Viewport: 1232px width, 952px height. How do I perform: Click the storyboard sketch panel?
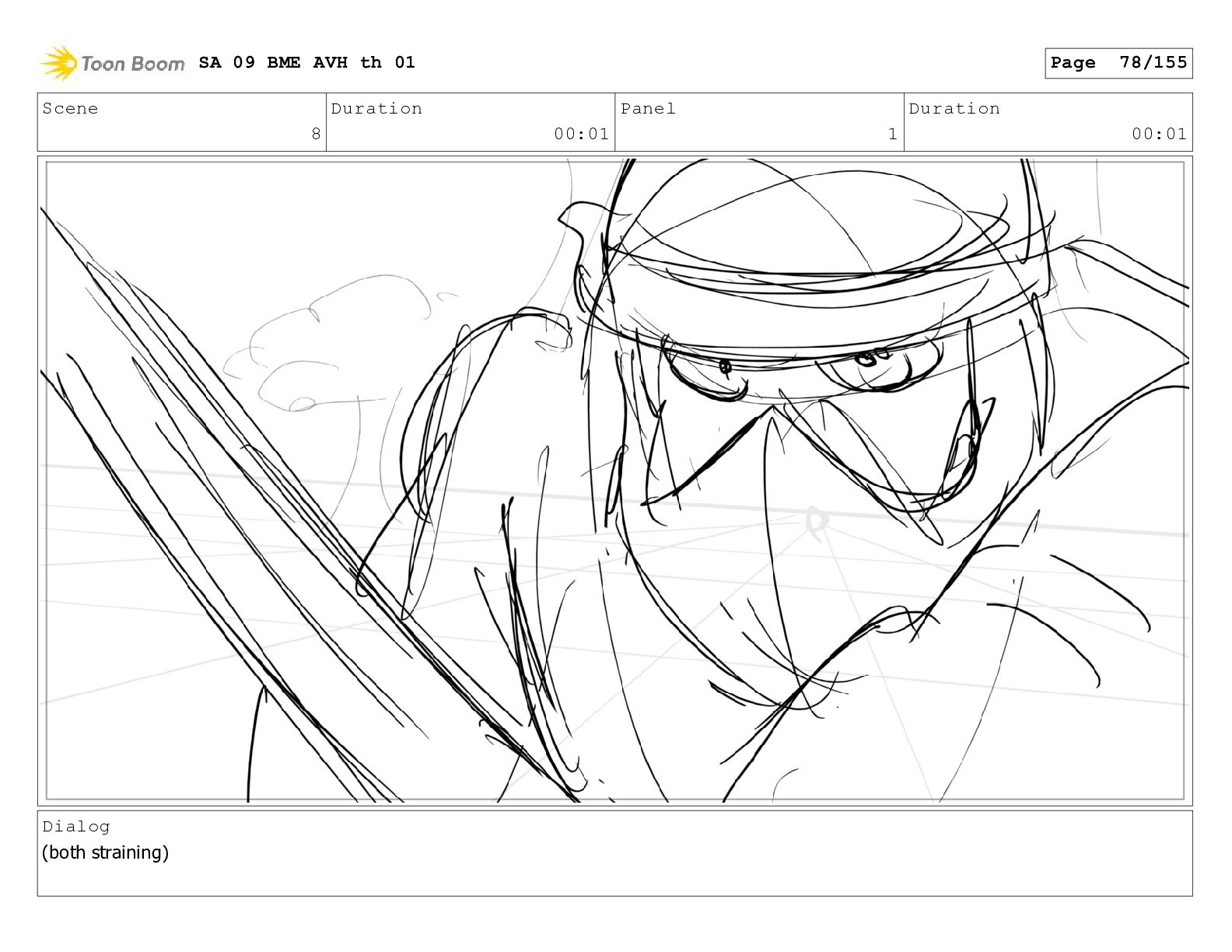pos(614,481)
